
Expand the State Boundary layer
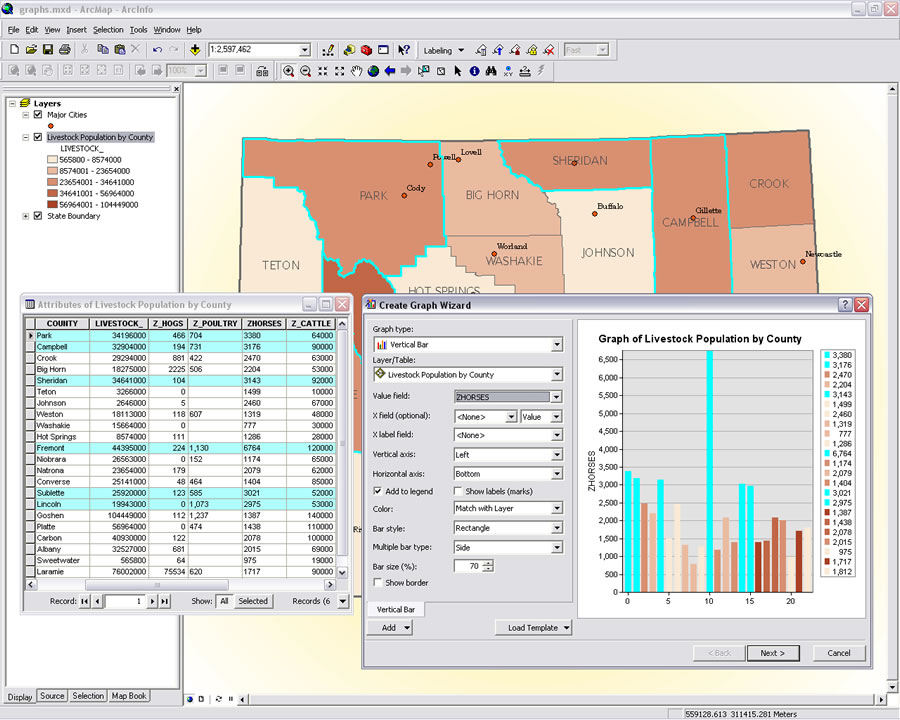tap(25, 216)
